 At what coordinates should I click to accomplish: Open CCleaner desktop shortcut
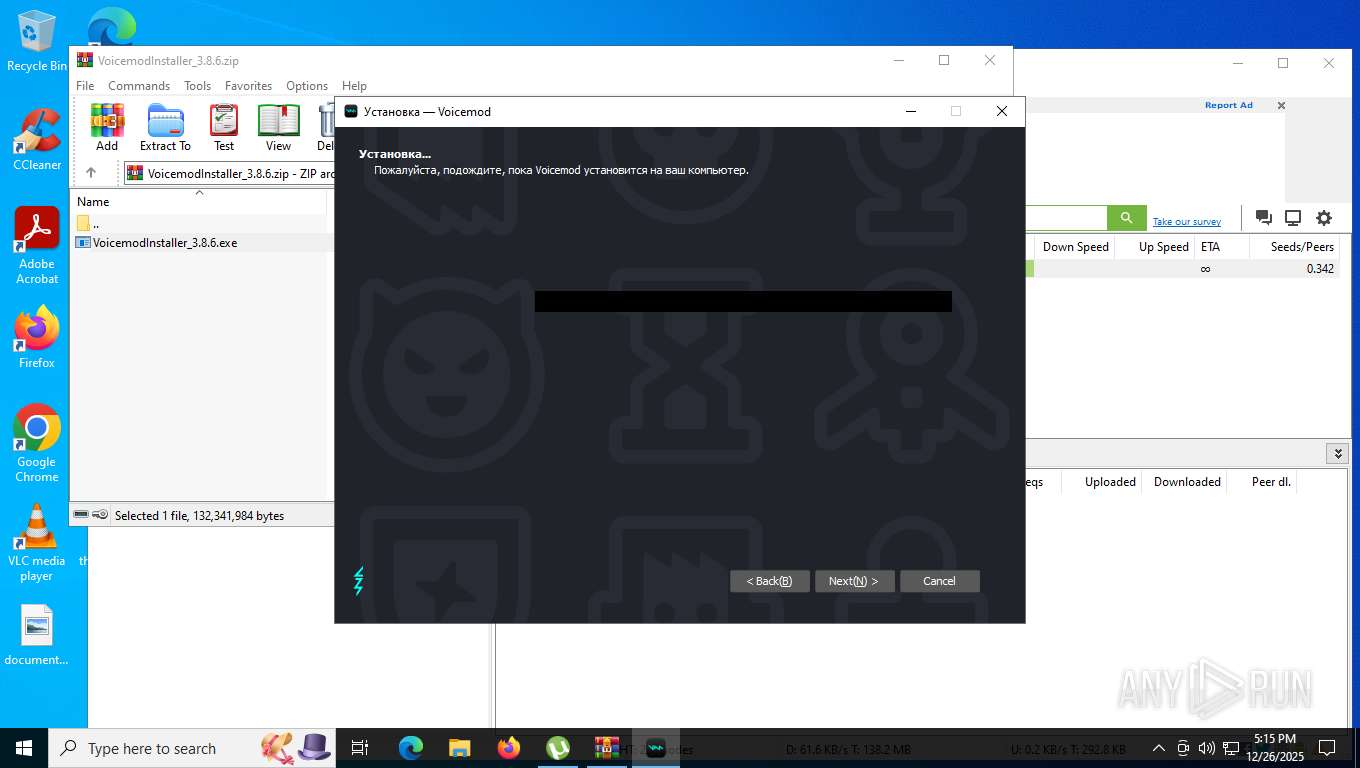coord(37,139)
